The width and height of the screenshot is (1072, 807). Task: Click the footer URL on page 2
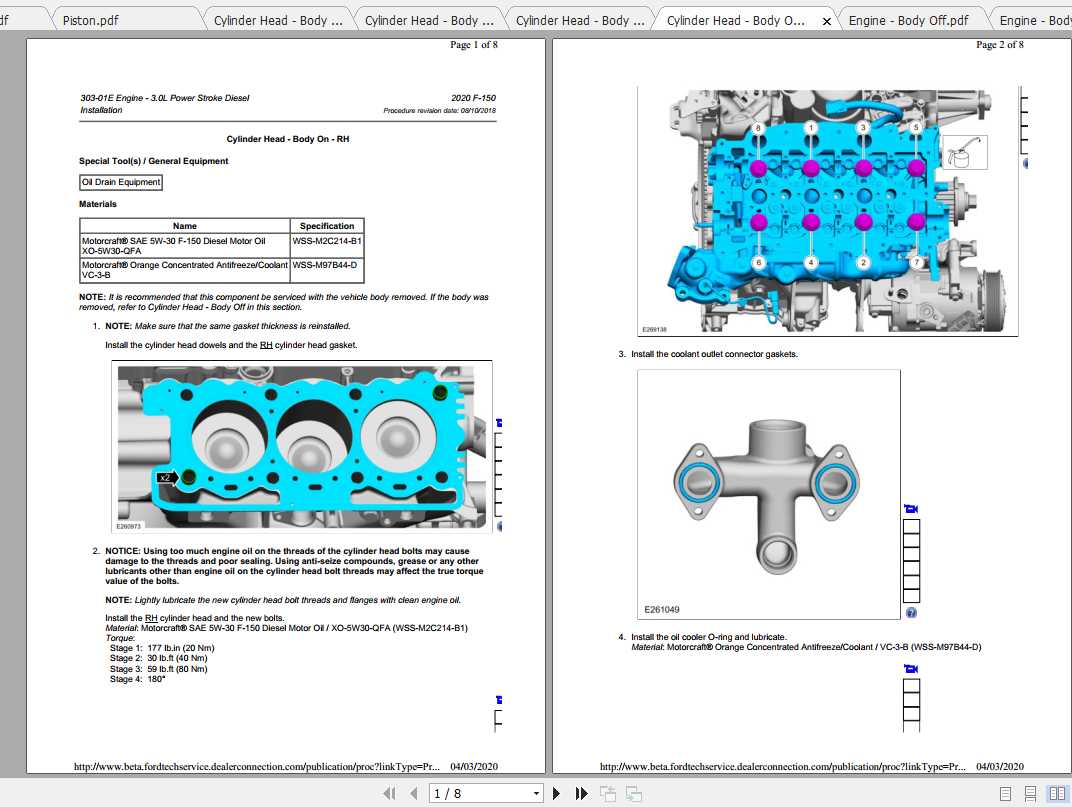[x=782, y=767]
